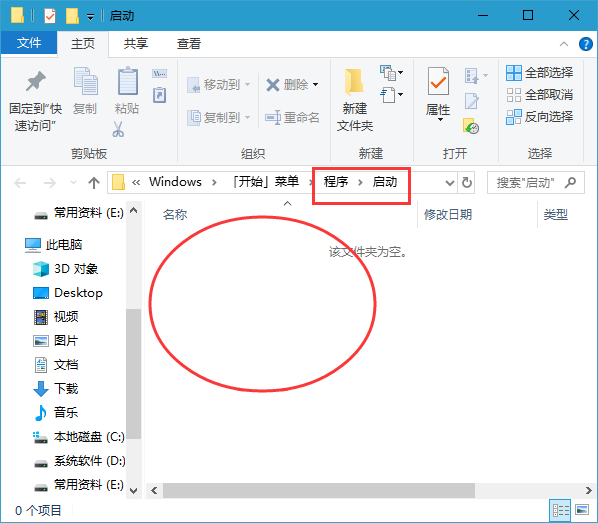Pin to Quick access icon
The image size is (598, 523).
(x=35, y=81)
